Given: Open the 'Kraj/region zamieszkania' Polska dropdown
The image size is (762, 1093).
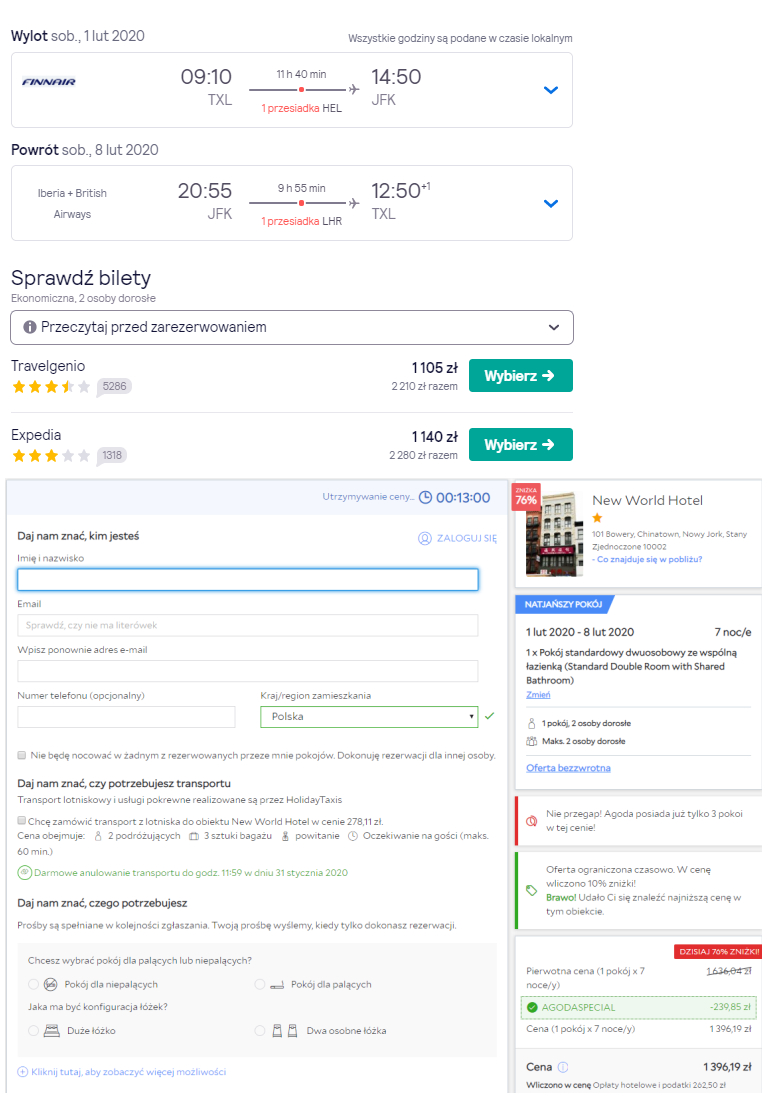Looking at the screenshot, I should point(369,717).
